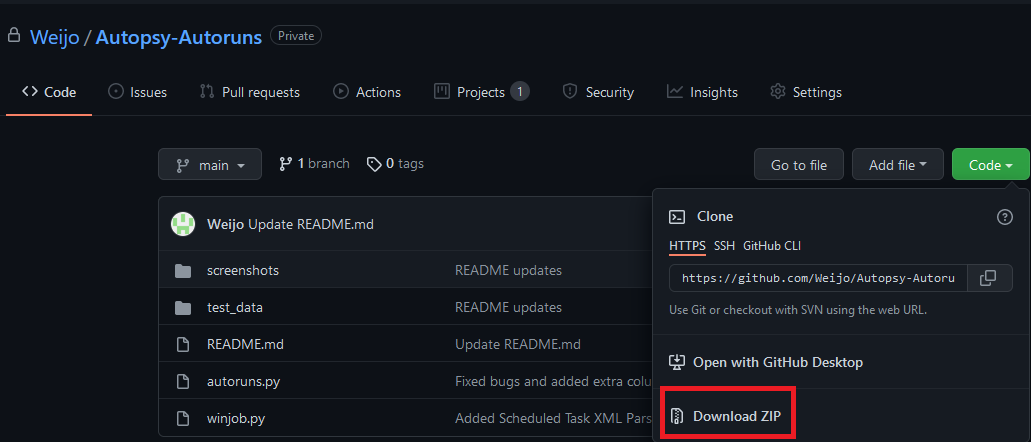Open the Weijo owner profile link
This screenshot has width=1031, height=442.
tap(55, 37)
